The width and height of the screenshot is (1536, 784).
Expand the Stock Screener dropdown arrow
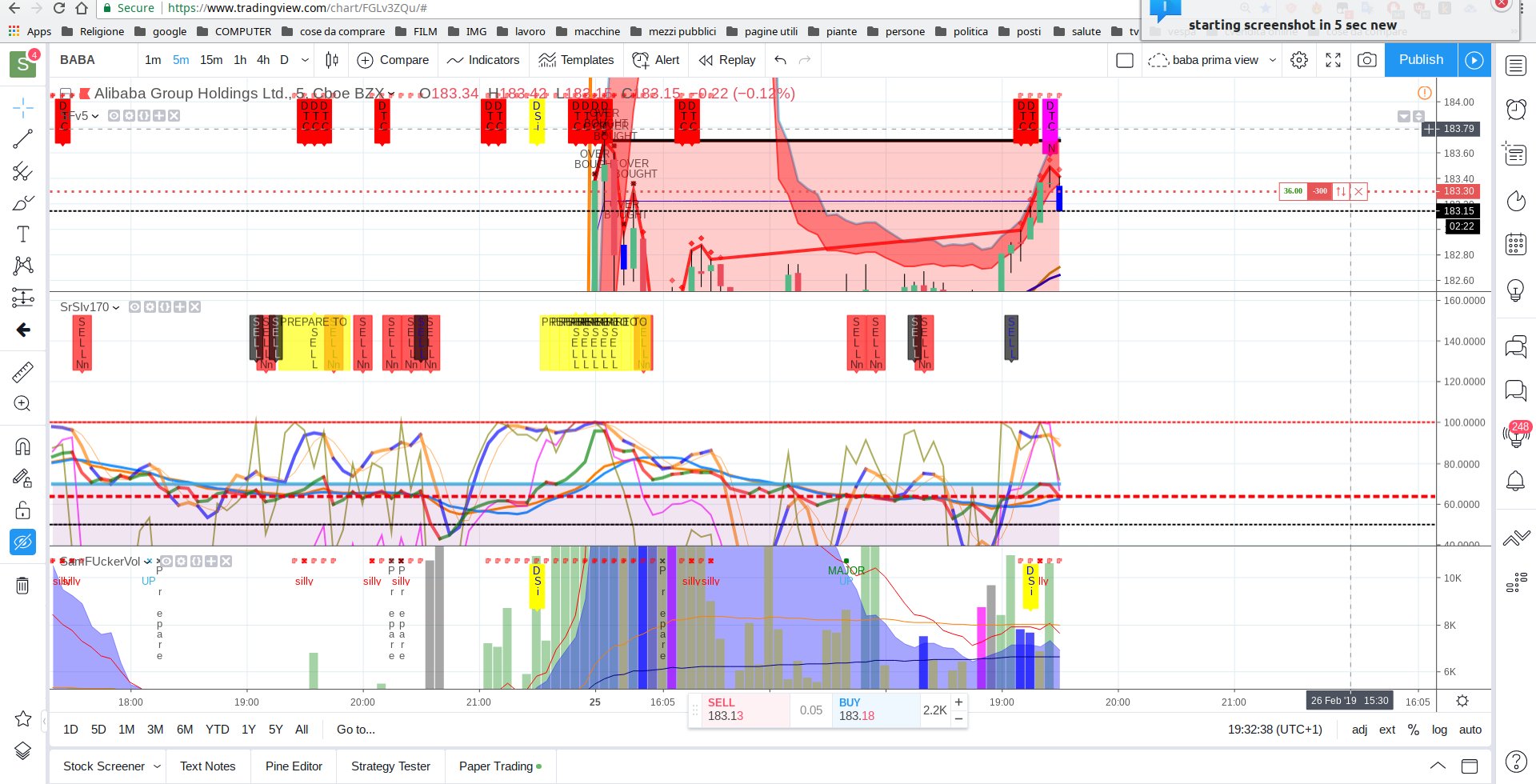(x=157, y=766)
